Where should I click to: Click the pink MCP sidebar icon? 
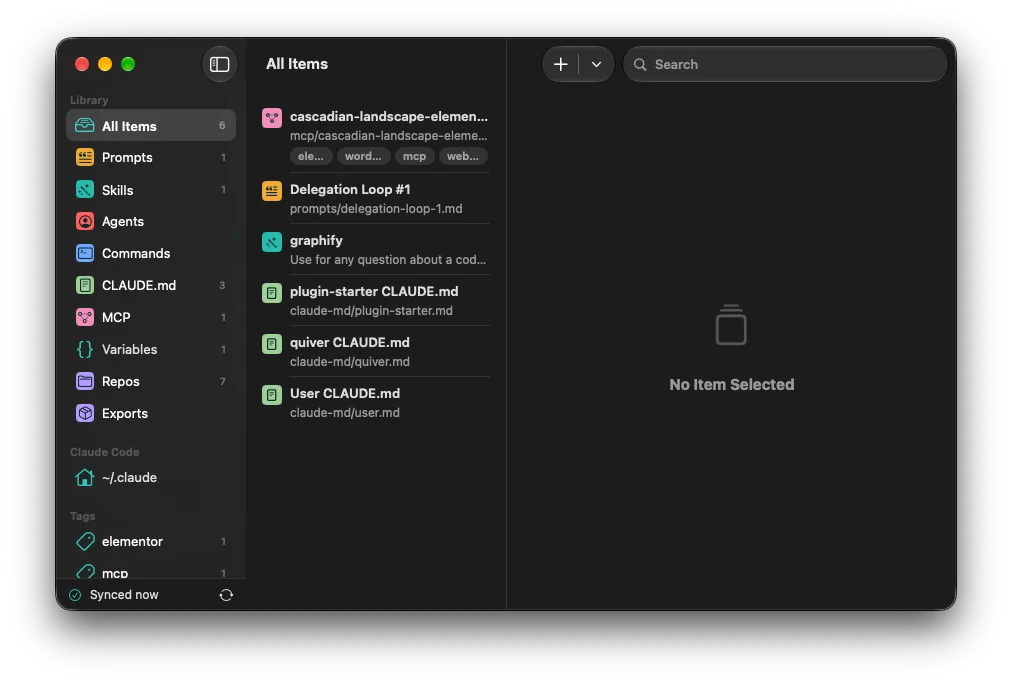click(x=85, y=317)
